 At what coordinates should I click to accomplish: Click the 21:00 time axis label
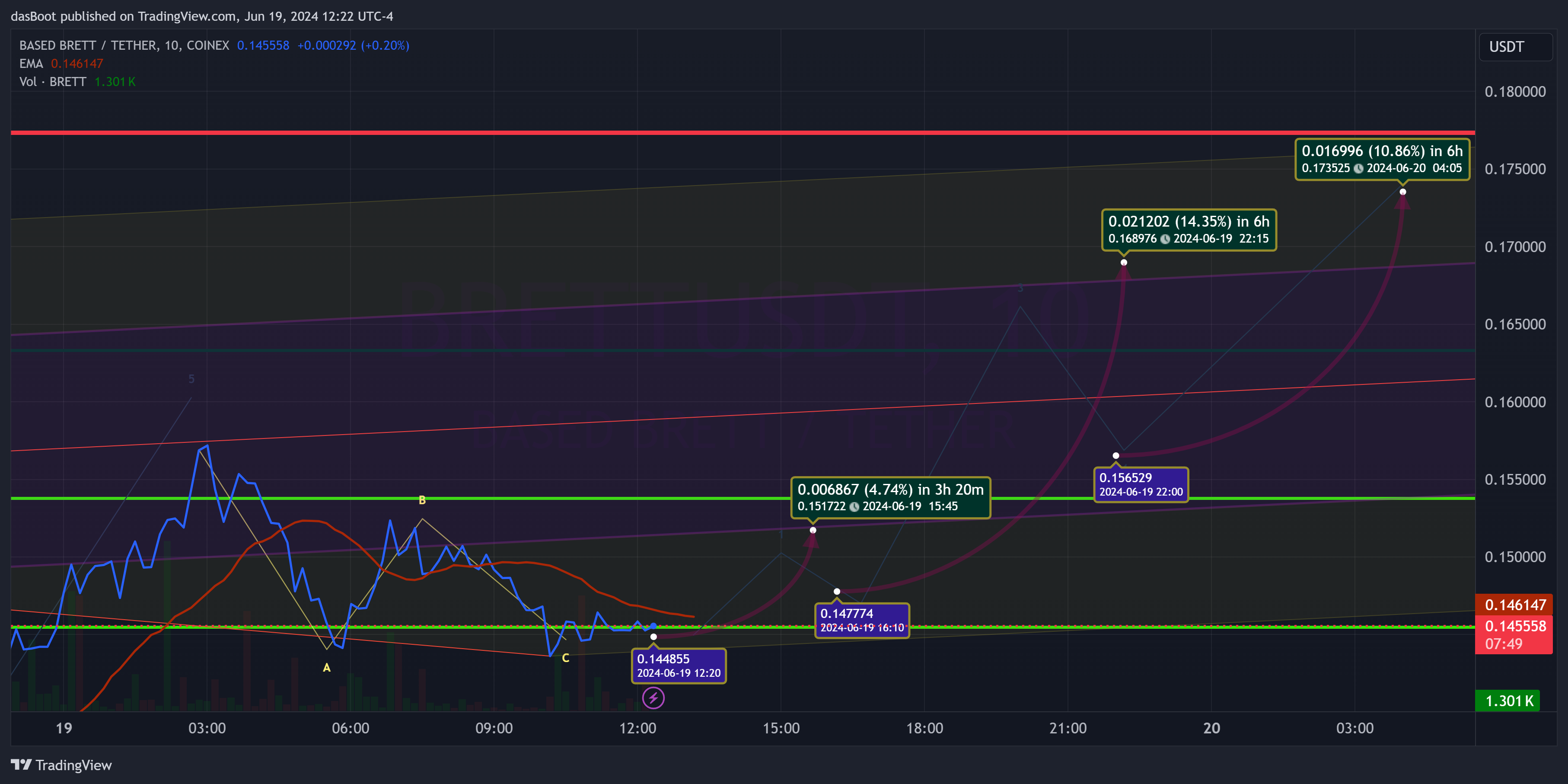coord(1068,728)
